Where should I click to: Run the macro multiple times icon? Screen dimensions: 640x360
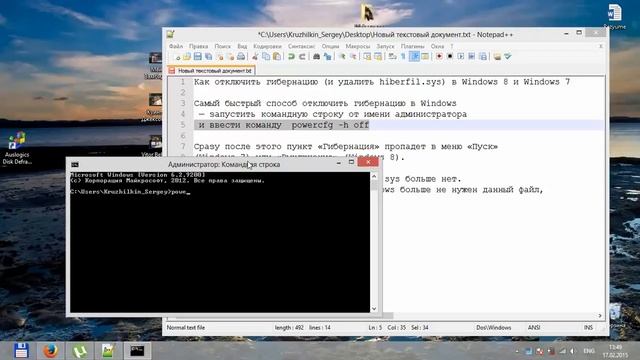(472, 57)
